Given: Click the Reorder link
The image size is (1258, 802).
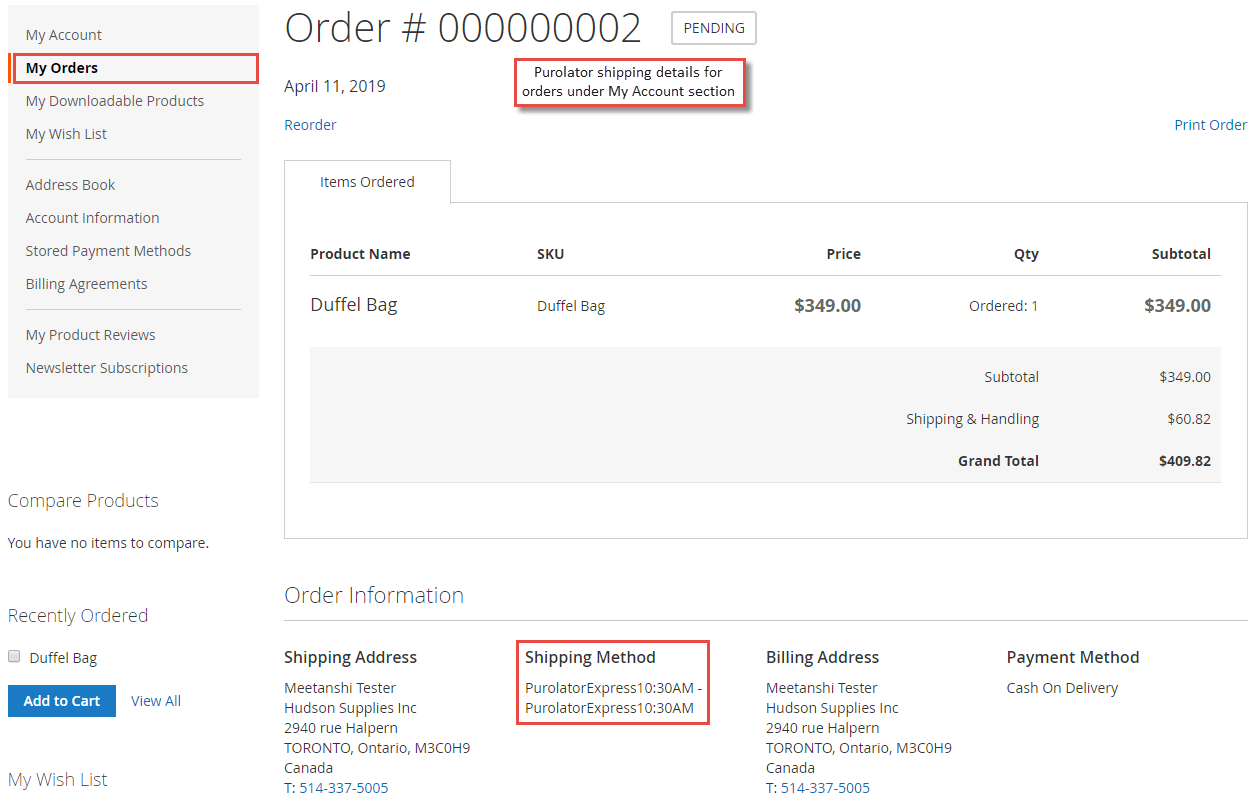Looking at the screenshot, I should click(310, 125).
